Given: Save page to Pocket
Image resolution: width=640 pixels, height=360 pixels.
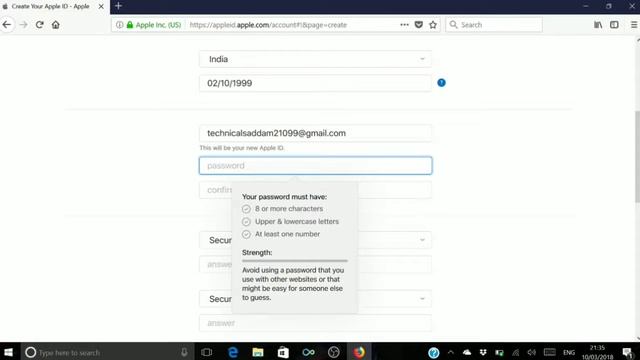Looking at the screenshot, I should (x=419, y=25).
